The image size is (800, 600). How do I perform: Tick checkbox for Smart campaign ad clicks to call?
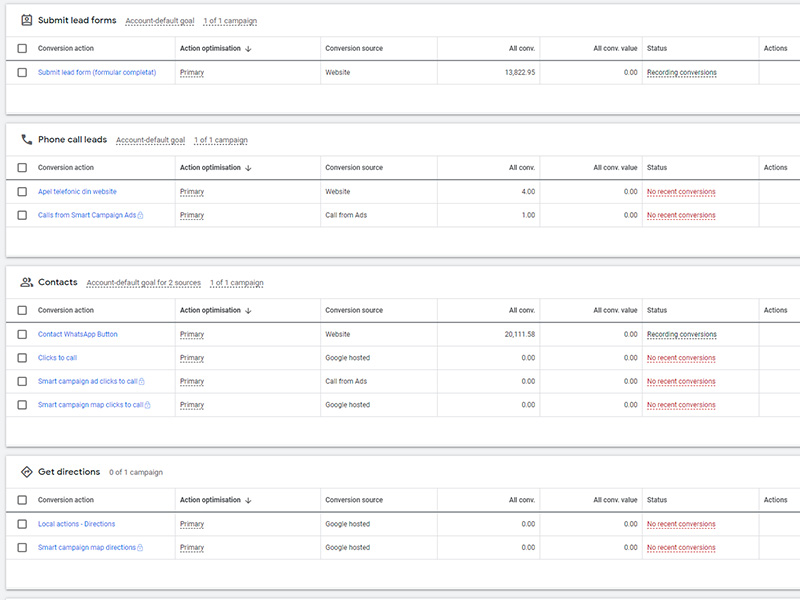(x=22, y=381)
